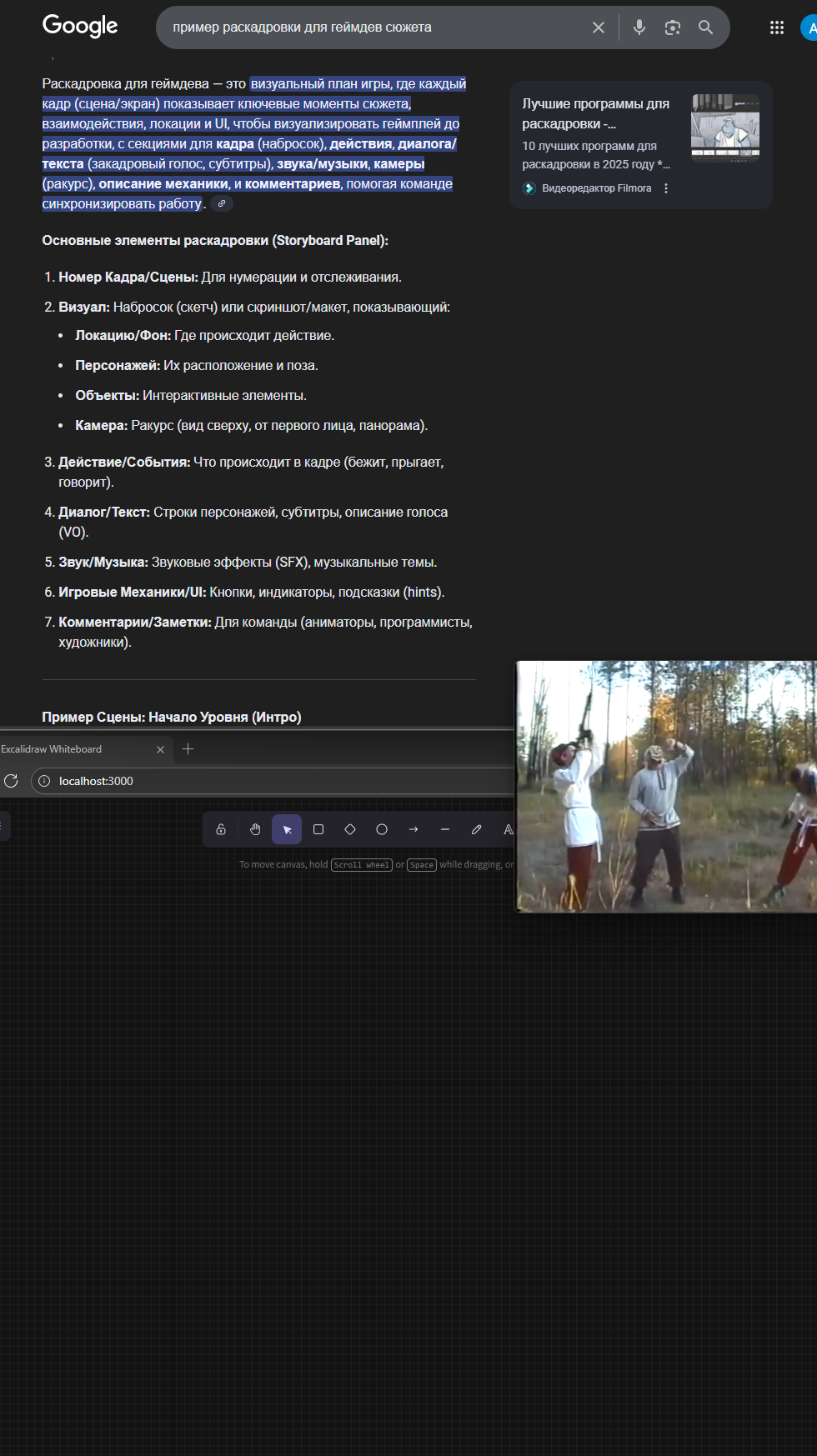Clear the Google search query
817x1456 pixels.
click(x=599, y=28)
